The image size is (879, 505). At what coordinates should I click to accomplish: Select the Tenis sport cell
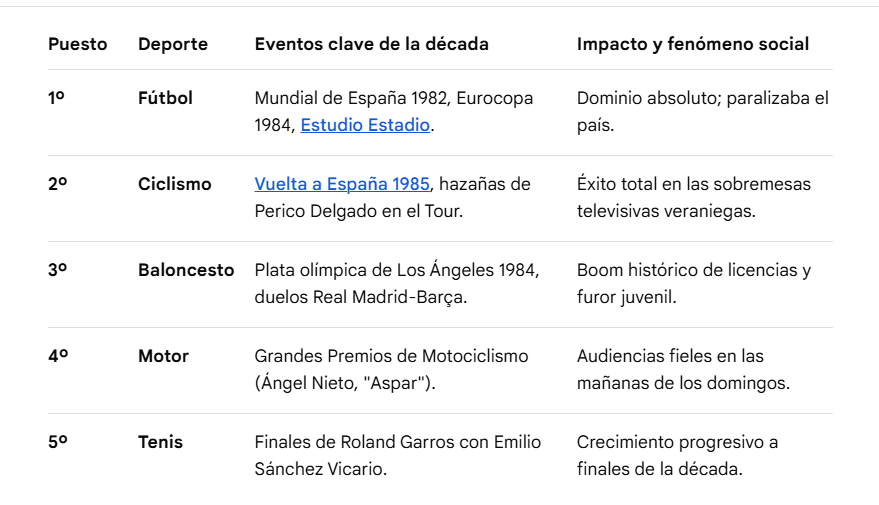point(160,442)
